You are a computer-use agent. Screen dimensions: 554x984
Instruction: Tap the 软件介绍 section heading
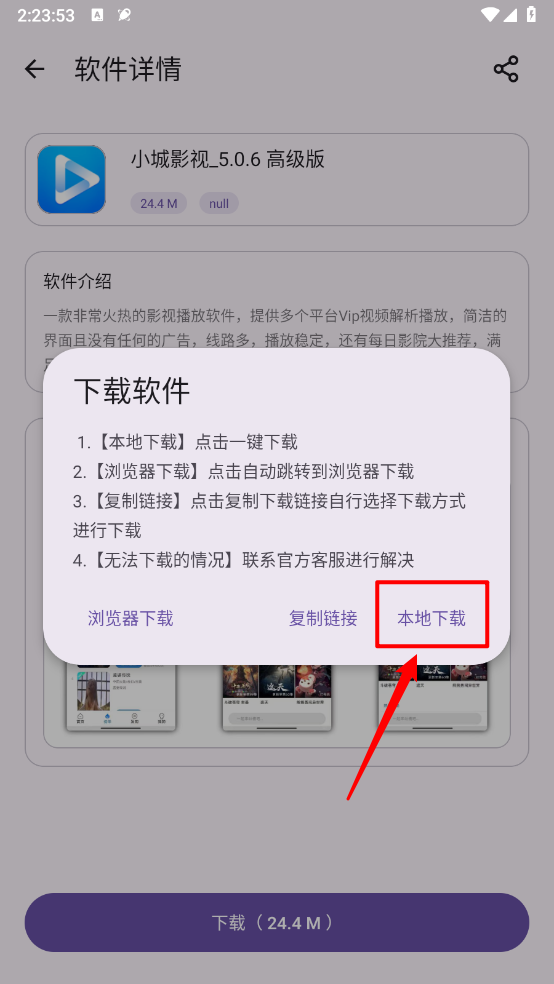(x=78, y=282)
